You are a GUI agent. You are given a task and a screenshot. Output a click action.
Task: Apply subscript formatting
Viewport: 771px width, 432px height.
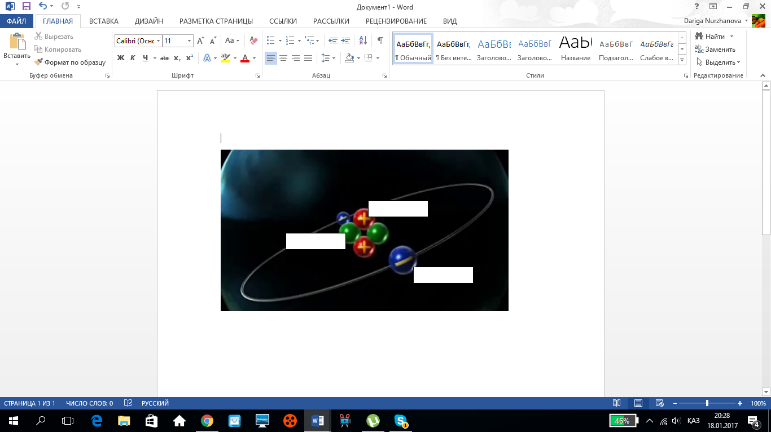(x=177, y=58)
